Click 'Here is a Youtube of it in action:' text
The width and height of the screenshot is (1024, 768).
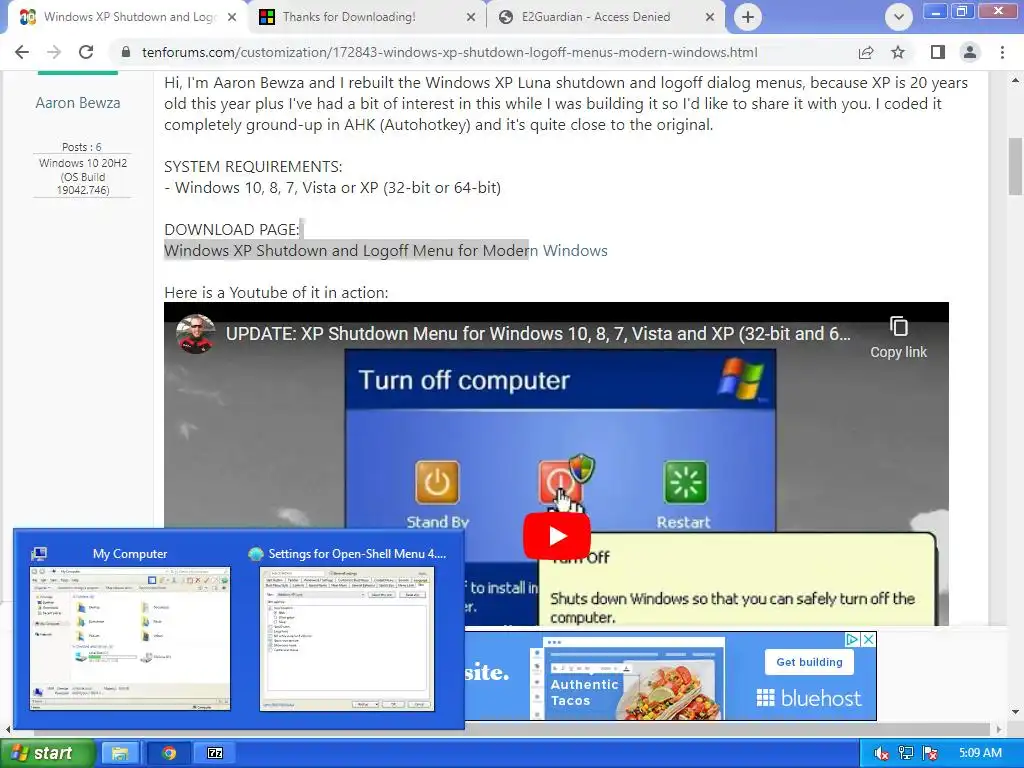coord(276,293)
